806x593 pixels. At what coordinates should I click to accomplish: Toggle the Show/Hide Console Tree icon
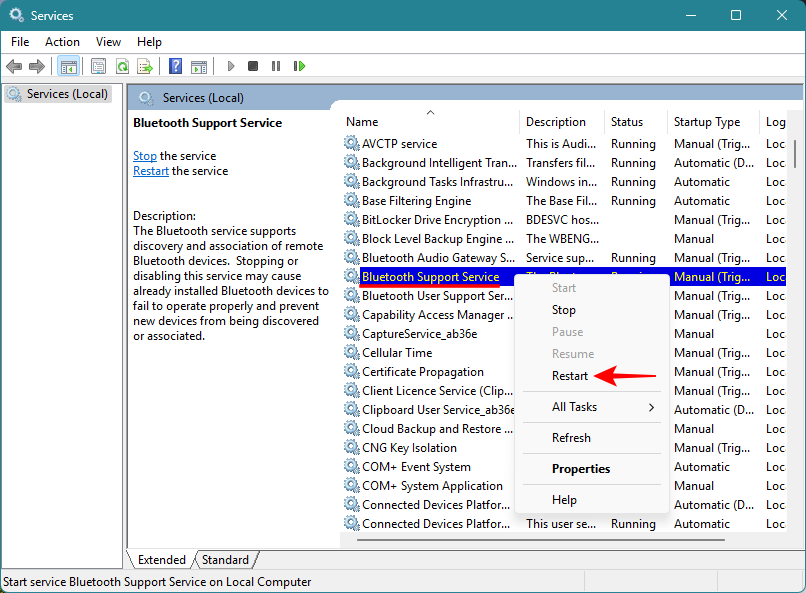(x=68, y=66)
